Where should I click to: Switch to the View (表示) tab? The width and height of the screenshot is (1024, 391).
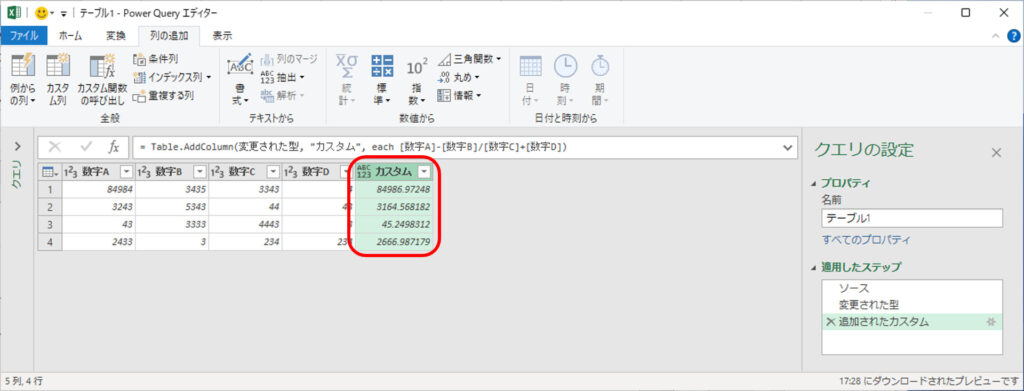(x=222, y=36)
